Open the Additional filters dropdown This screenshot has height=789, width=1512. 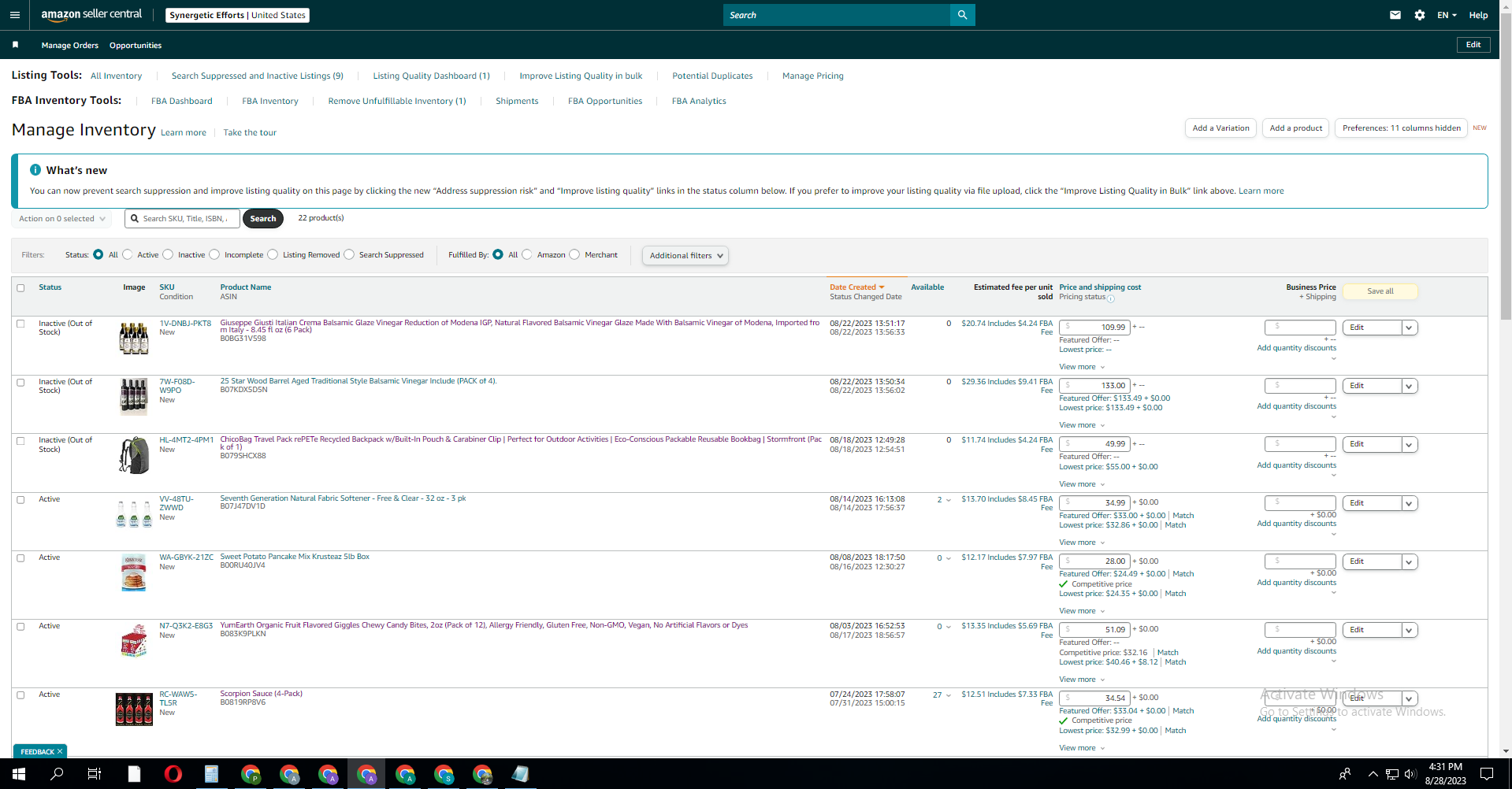pyautogui.click(x=685, y=255)
